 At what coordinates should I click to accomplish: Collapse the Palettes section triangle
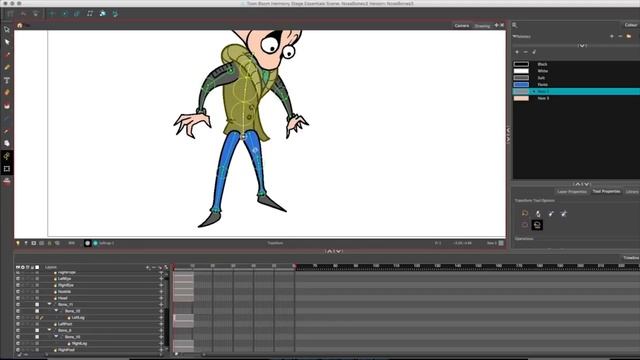514,36
